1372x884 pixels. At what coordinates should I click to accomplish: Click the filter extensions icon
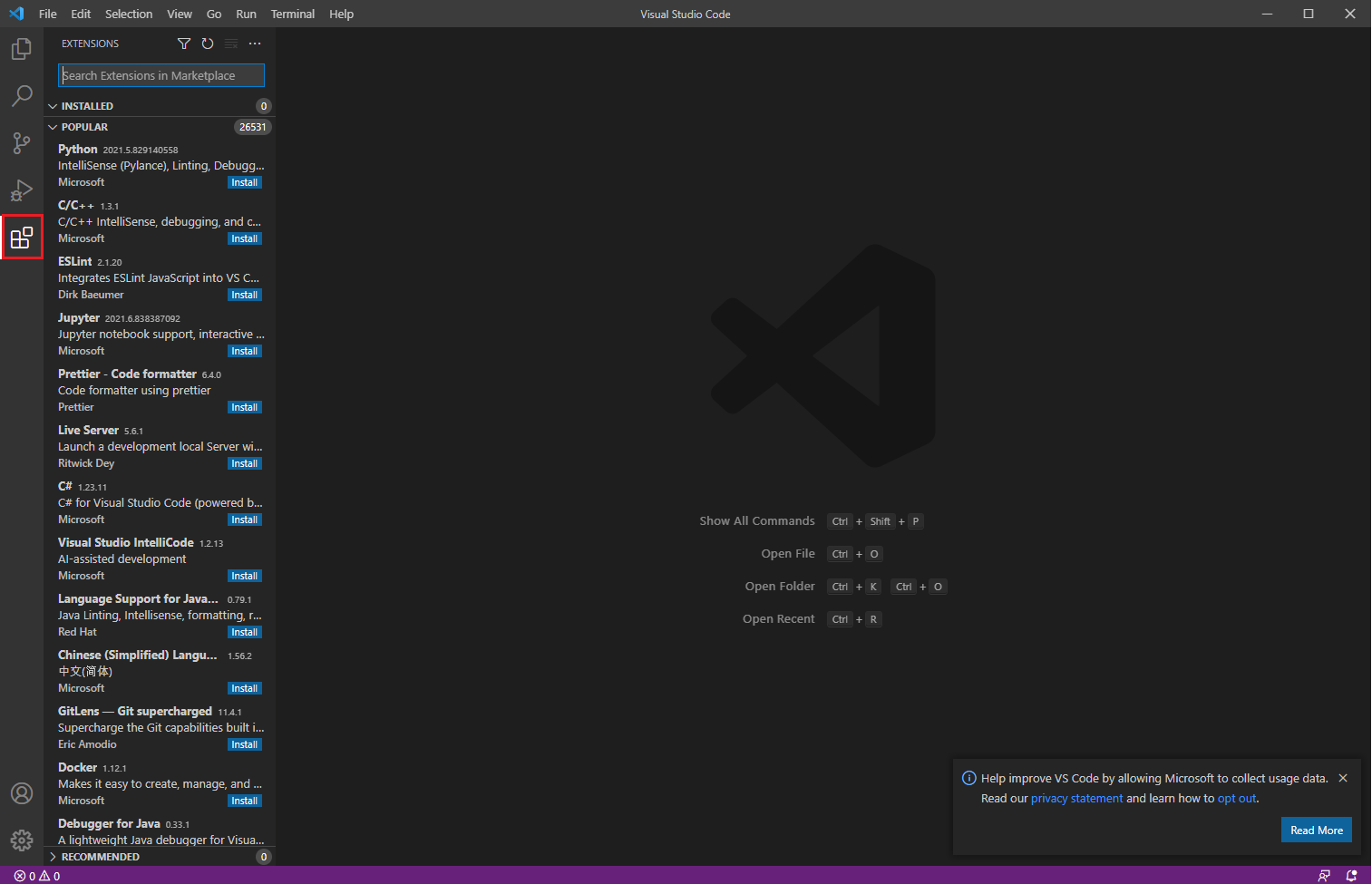(184, 44)
